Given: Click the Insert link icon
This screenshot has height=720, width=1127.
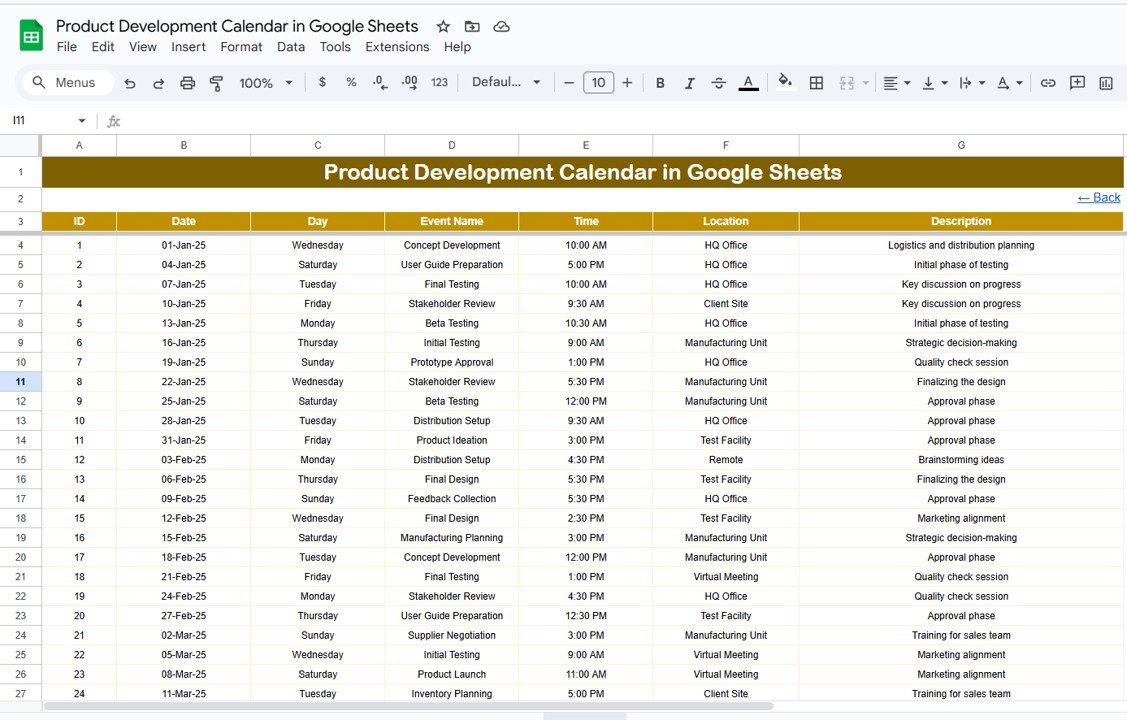Looking at the screenshot, I should pyautogui.click(x=1048, y=83).
